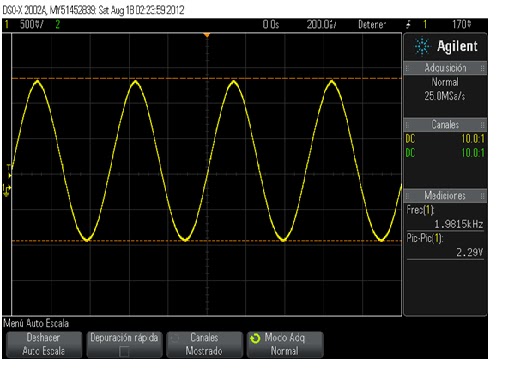
Task: Click the grip dots right of Mediciones
Action: tap(482, 196)
